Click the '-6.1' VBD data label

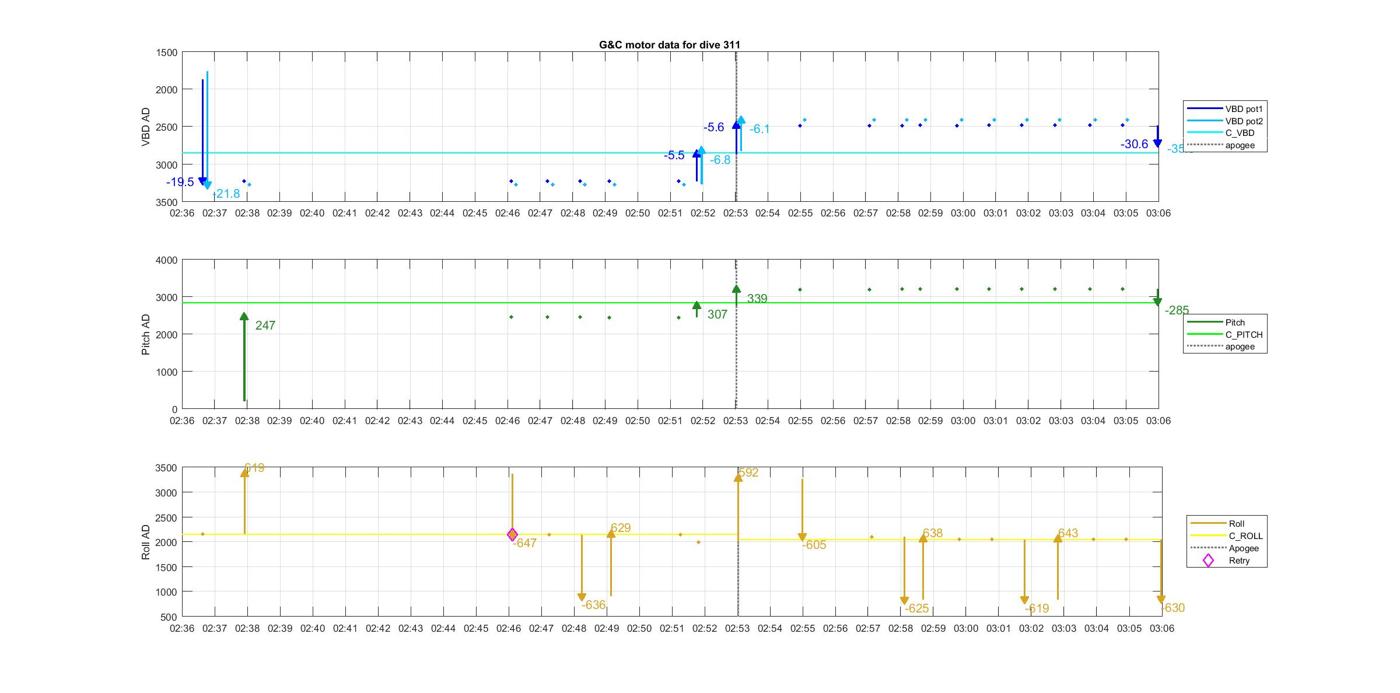pyautogui.click(x=760, y=129)
